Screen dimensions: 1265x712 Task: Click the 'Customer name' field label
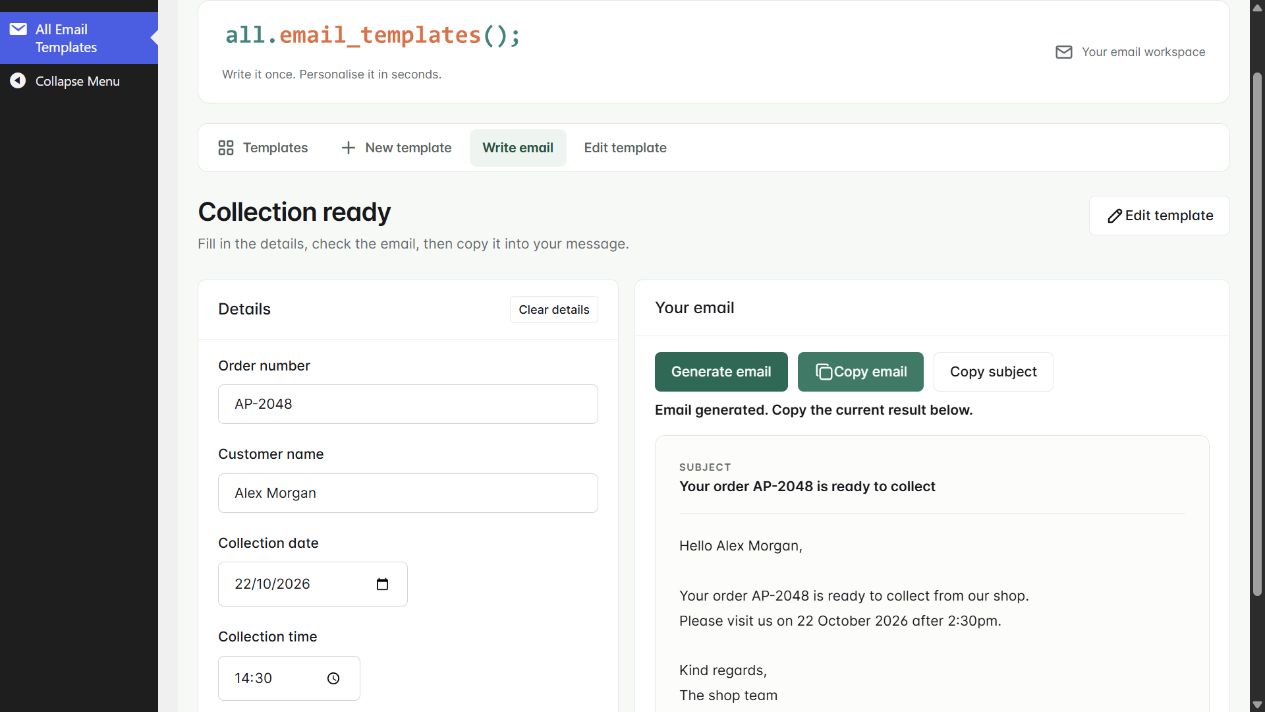pyautogui.click(x=271, y=454)
